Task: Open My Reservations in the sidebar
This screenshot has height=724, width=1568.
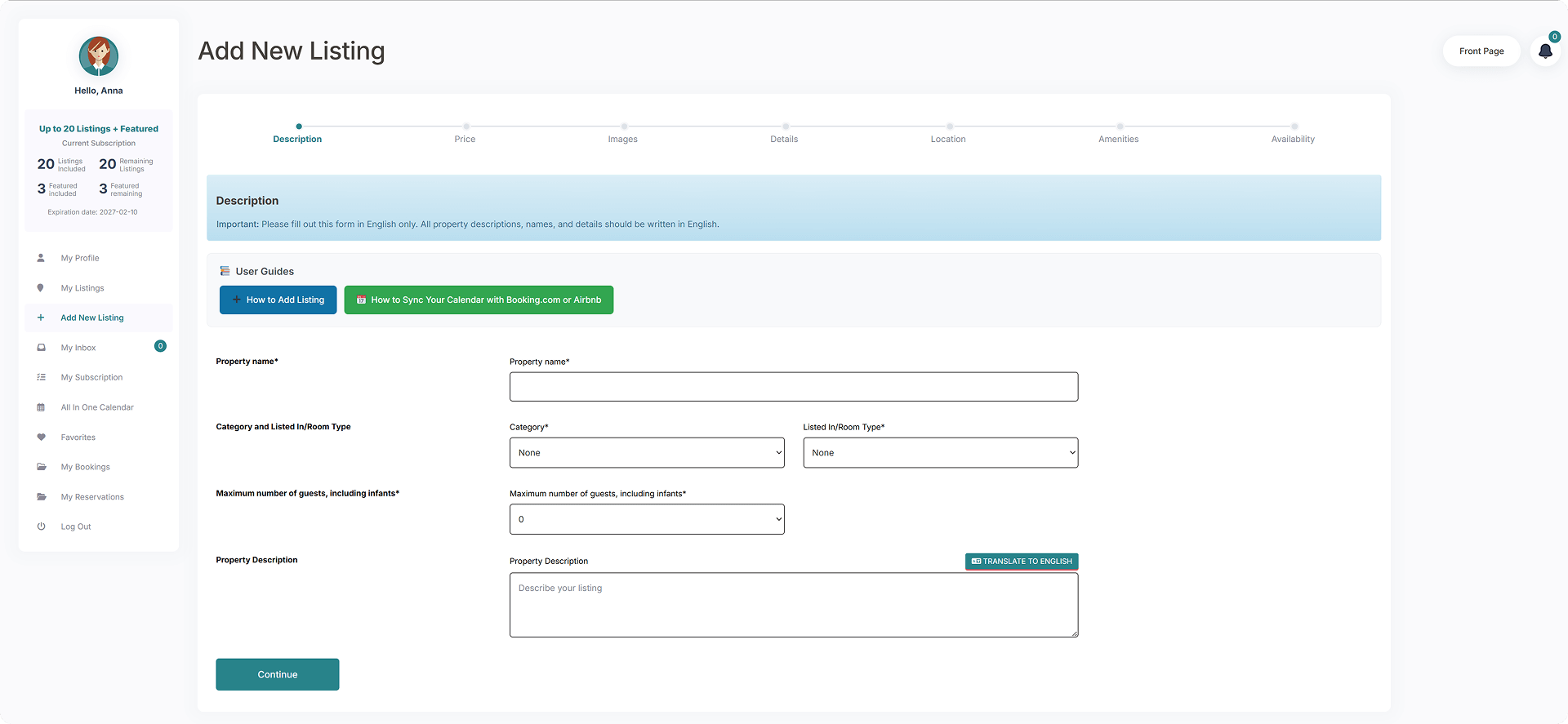Action: [x=92, y=497]
